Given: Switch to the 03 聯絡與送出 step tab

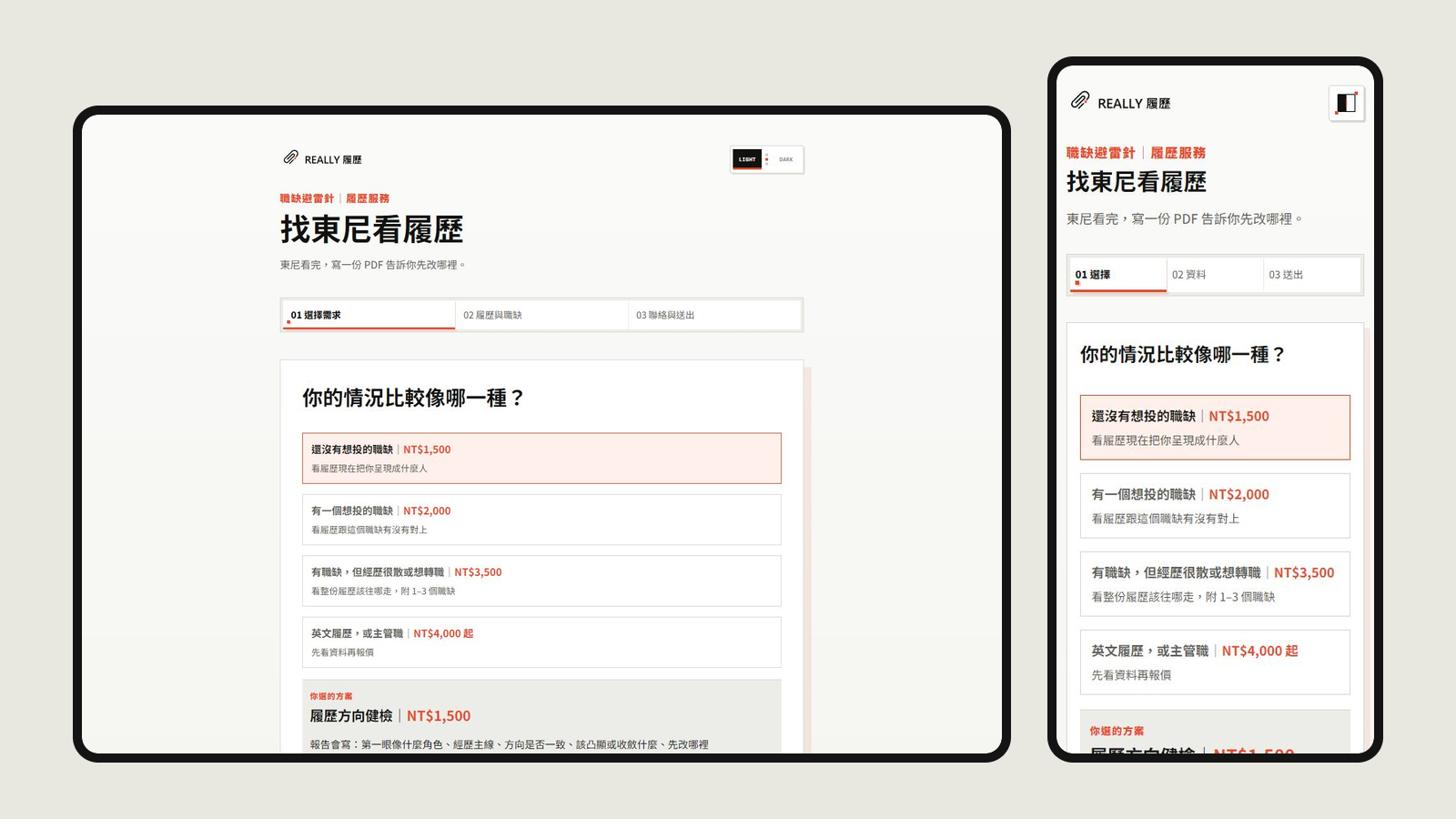Looking at the screenshot, I should (x=714, y=315).
